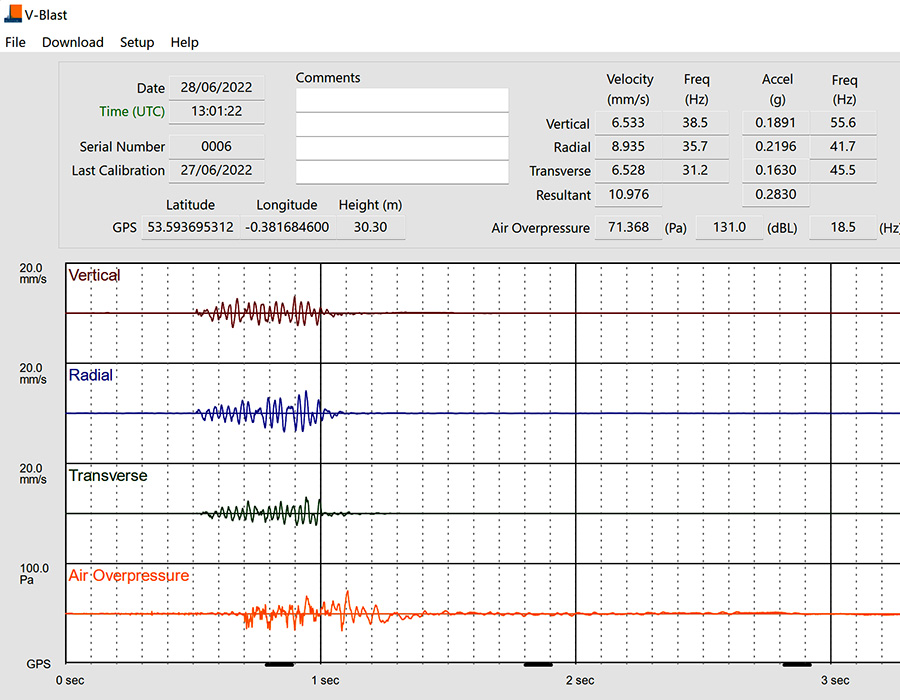Image resolution: width=900 pixels, height=700 pixels.
Task: Click the GPS Latitude value field
Action: point(190,227)
